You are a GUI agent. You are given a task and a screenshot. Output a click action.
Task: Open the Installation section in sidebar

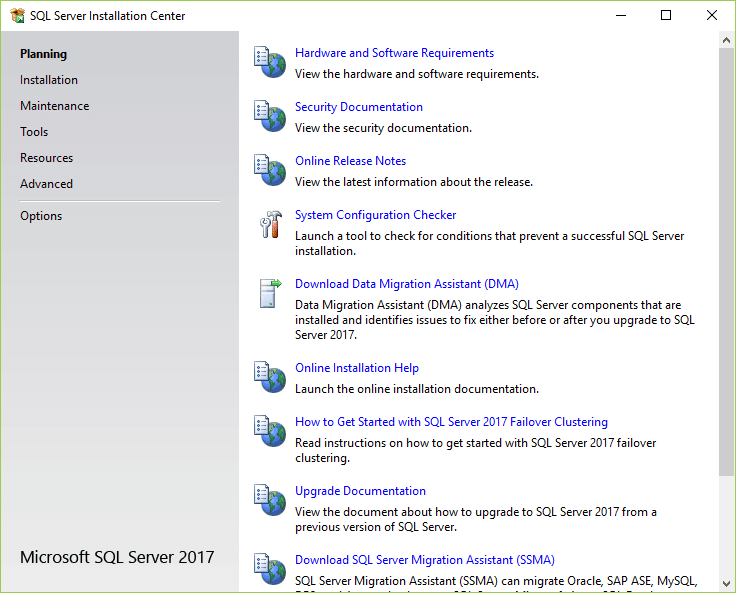[49, 80]
